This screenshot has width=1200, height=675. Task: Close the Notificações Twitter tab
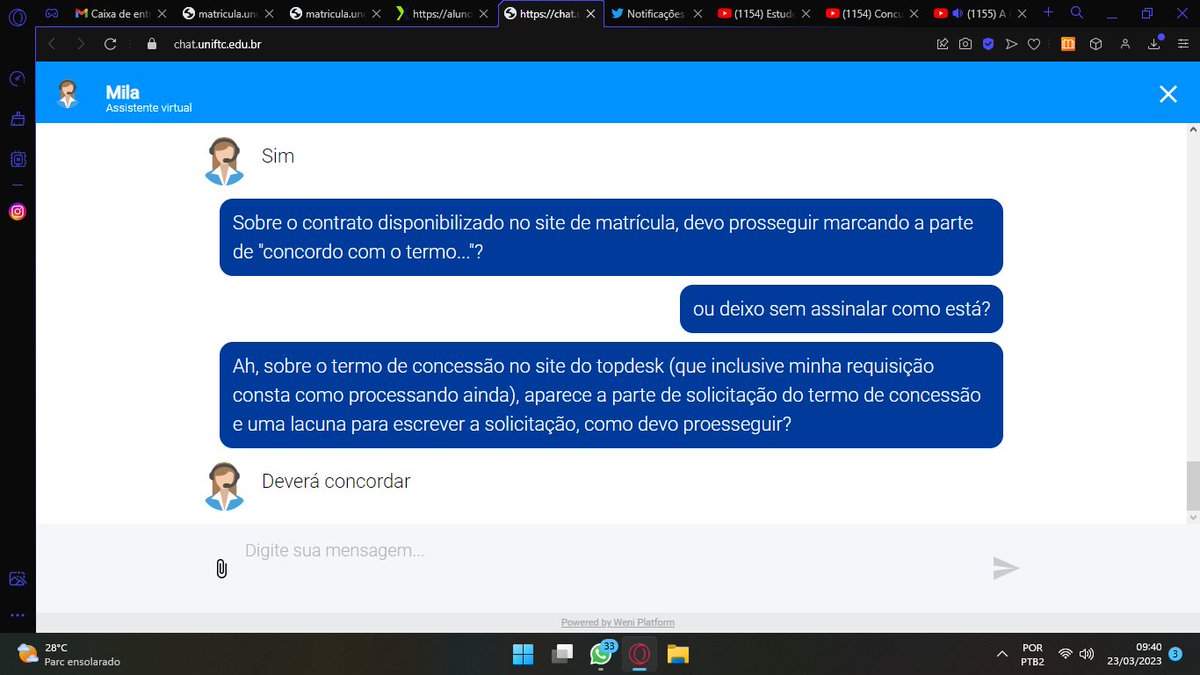[696, 14]
